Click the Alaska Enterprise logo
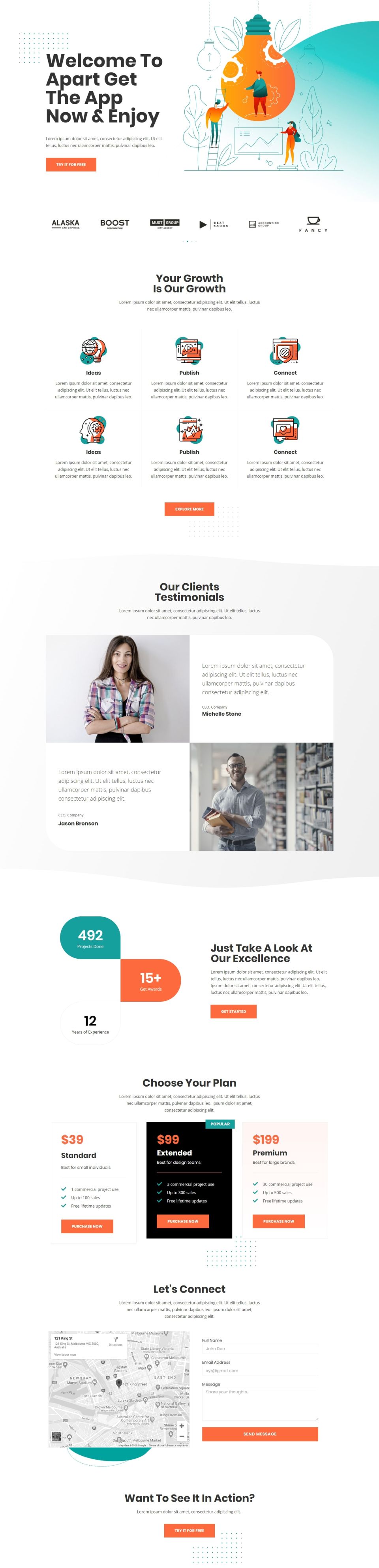This screenshot has width=379, height=1568. [x=66, y=224]
